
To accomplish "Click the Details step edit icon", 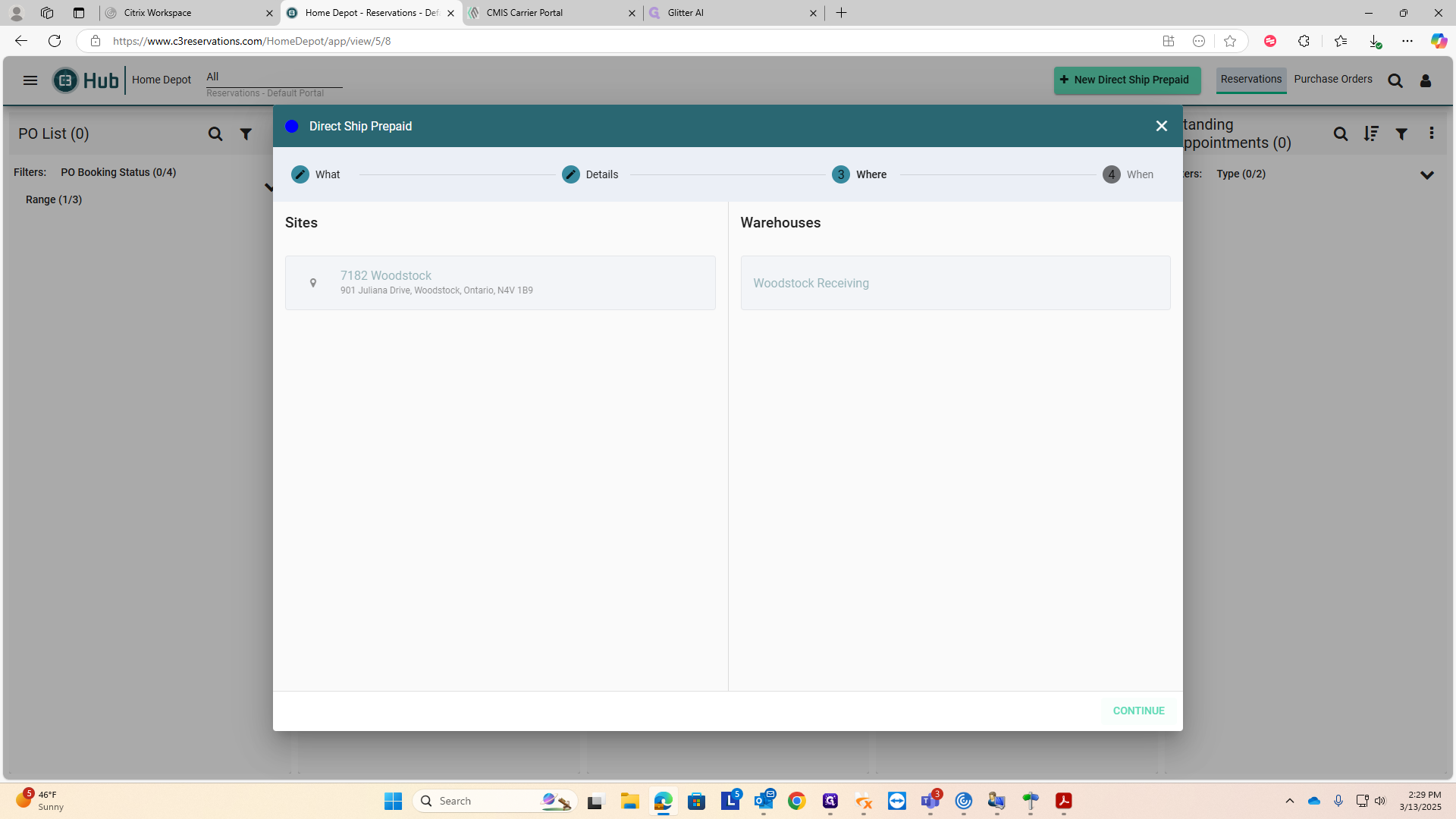I will [570, 174].
